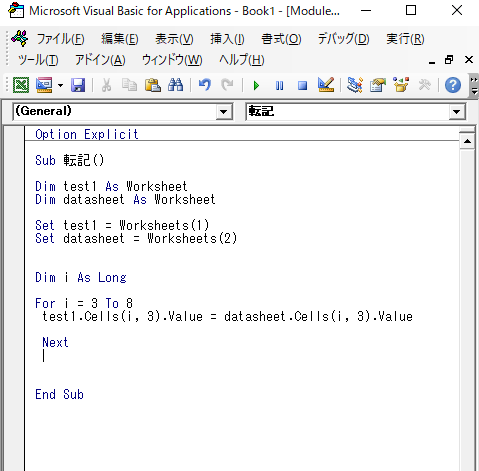Toggle Design Mode icon
This screenshot has width=479, height=471.
pos(326,85)
